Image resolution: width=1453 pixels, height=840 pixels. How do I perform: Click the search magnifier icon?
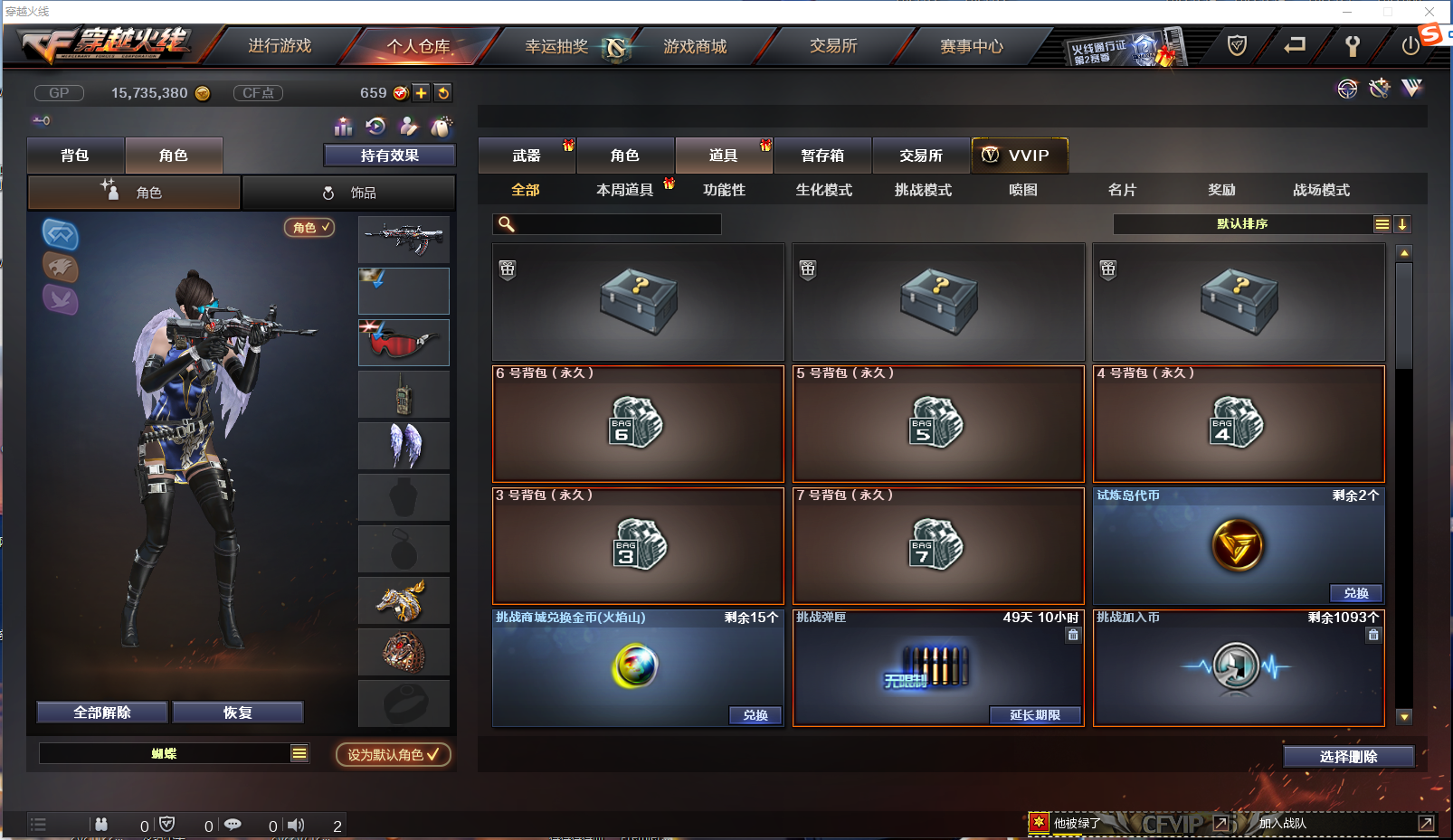(507, 224)
